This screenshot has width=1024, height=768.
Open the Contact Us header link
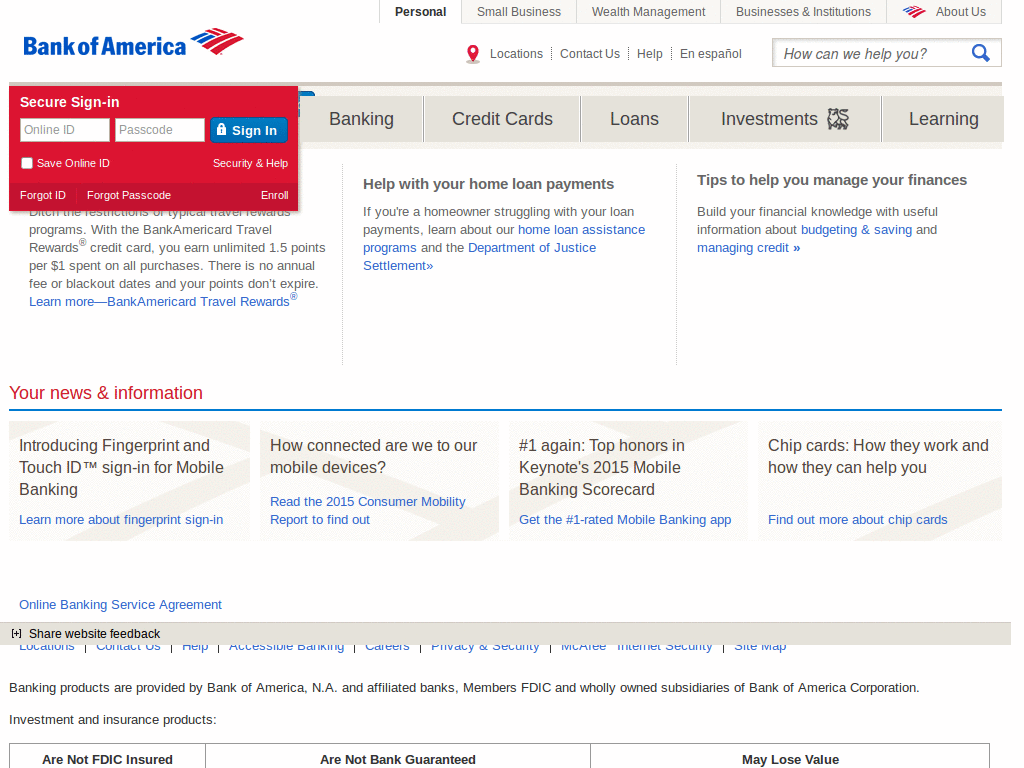pos(590,54)
